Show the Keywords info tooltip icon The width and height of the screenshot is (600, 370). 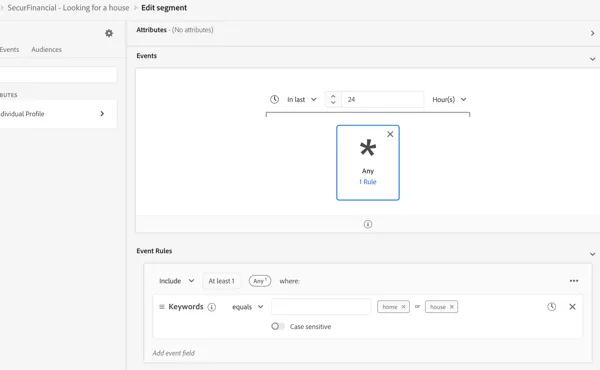coord(212,307)
